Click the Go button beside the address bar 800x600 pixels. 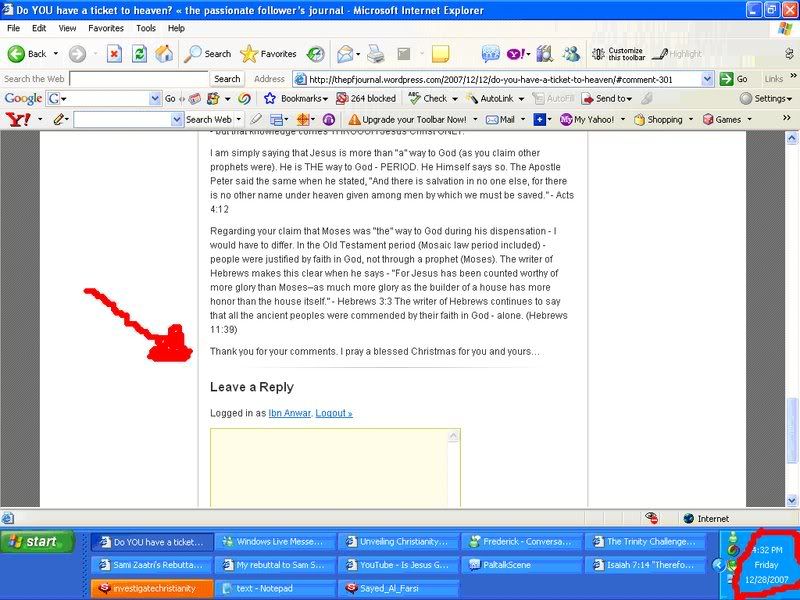734,79
